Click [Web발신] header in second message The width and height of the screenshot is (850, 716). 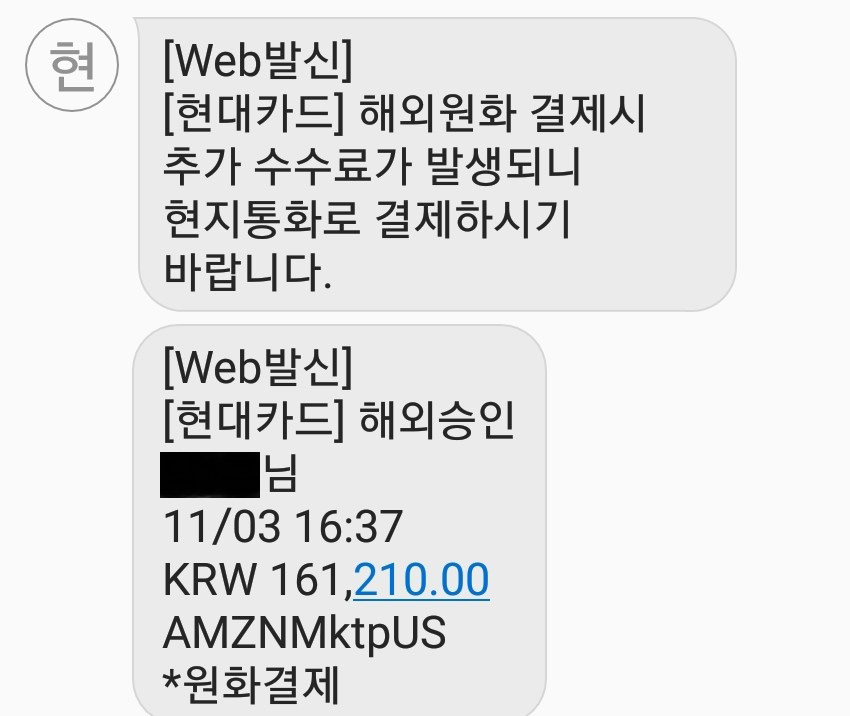pos(258,367)
